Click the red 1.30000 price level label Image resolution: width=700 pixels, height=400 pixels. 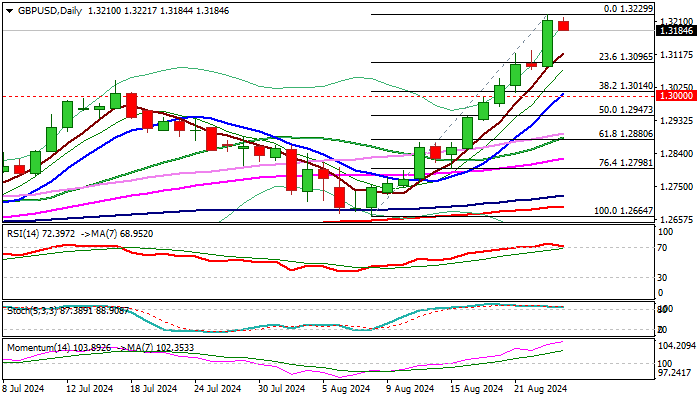tap(677, 96)
